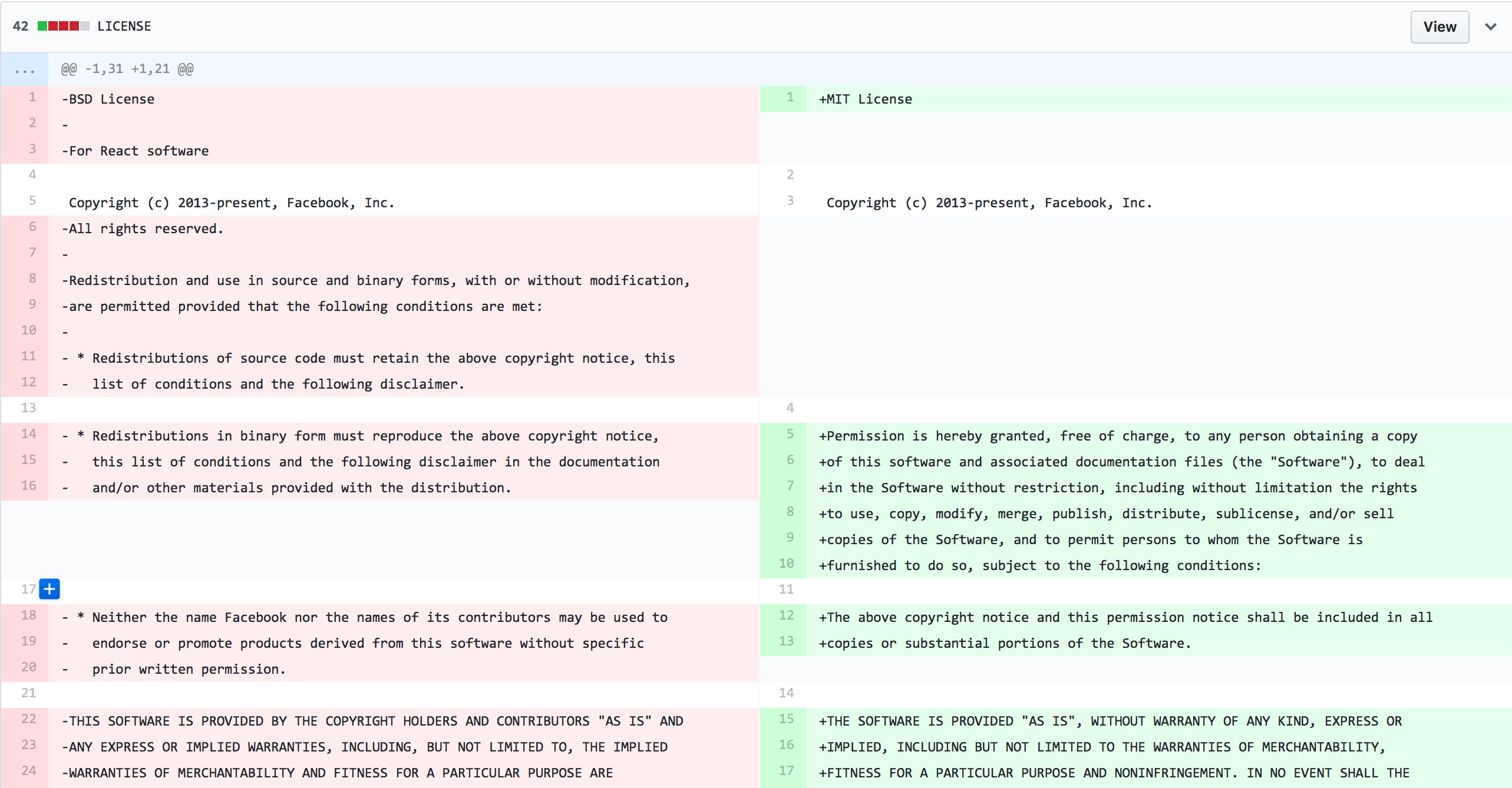Click the 42 changes count in file header

21,26
